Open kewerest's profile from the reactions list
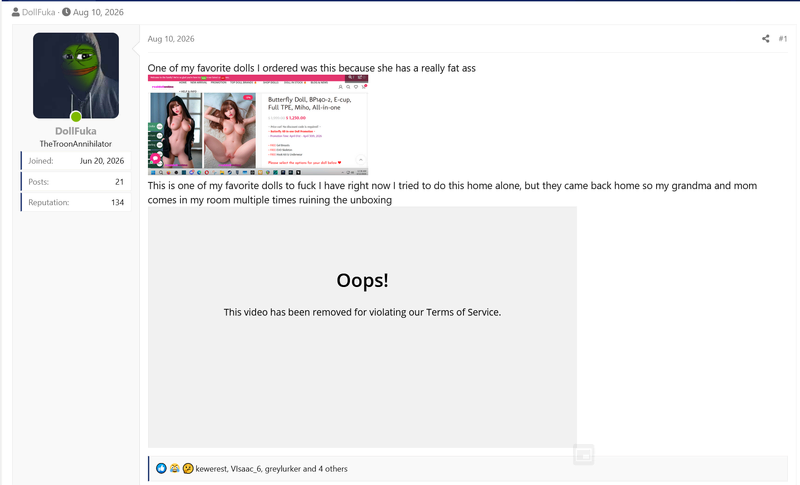Viewport: 800px width, 485px height. 211,469
